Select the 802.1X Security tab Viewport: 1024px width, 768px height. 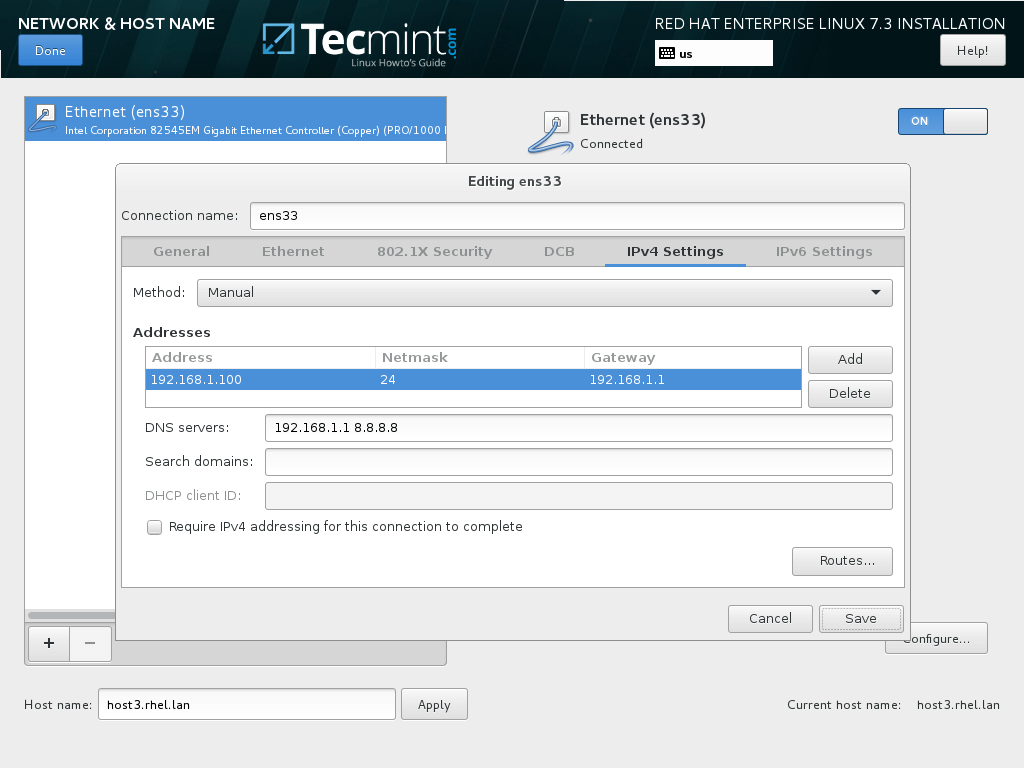pyautogui.click(x=434, y=251)
